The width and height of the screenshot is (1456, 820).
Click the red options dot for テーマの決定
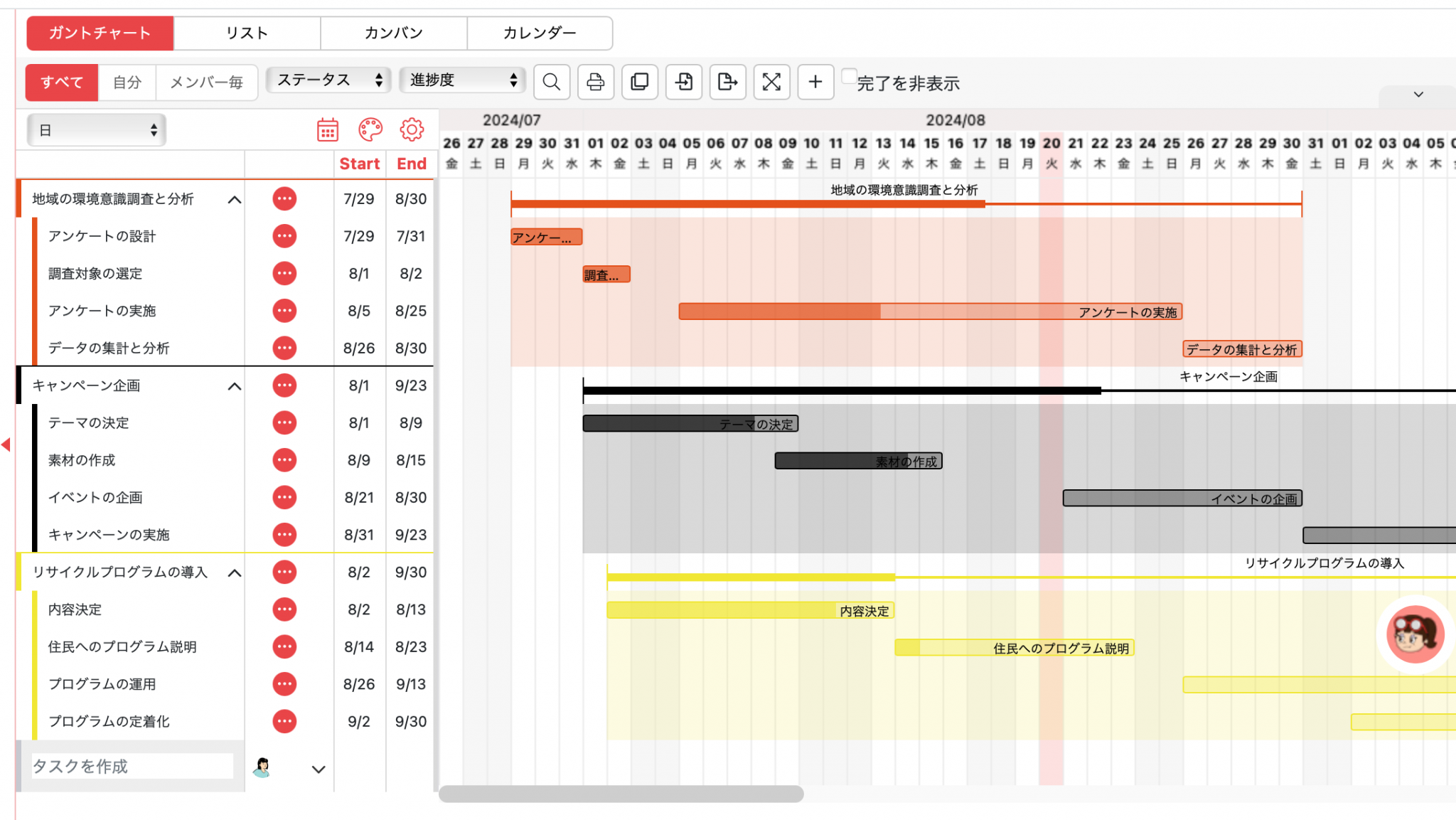click(284, 422)
